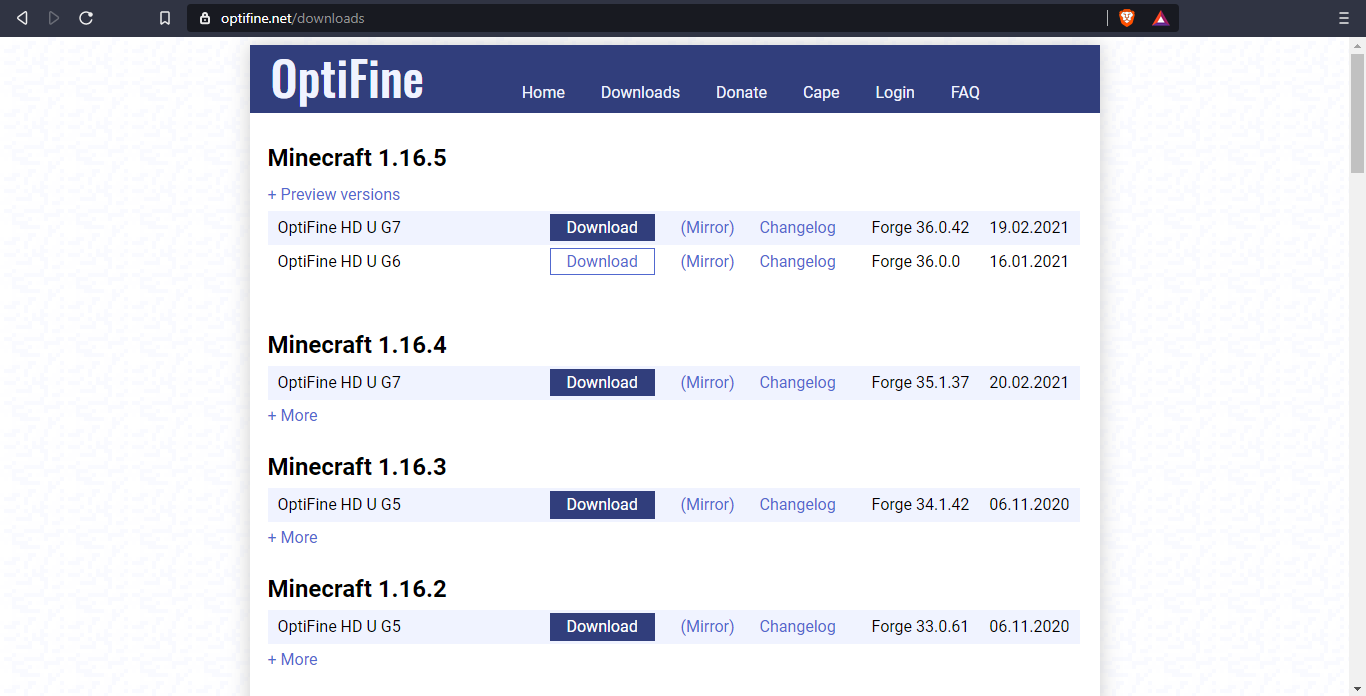Click OptiFine HD U G7 name under 1.16.4
1366x696 pixels.
click(x=339, y=382)
